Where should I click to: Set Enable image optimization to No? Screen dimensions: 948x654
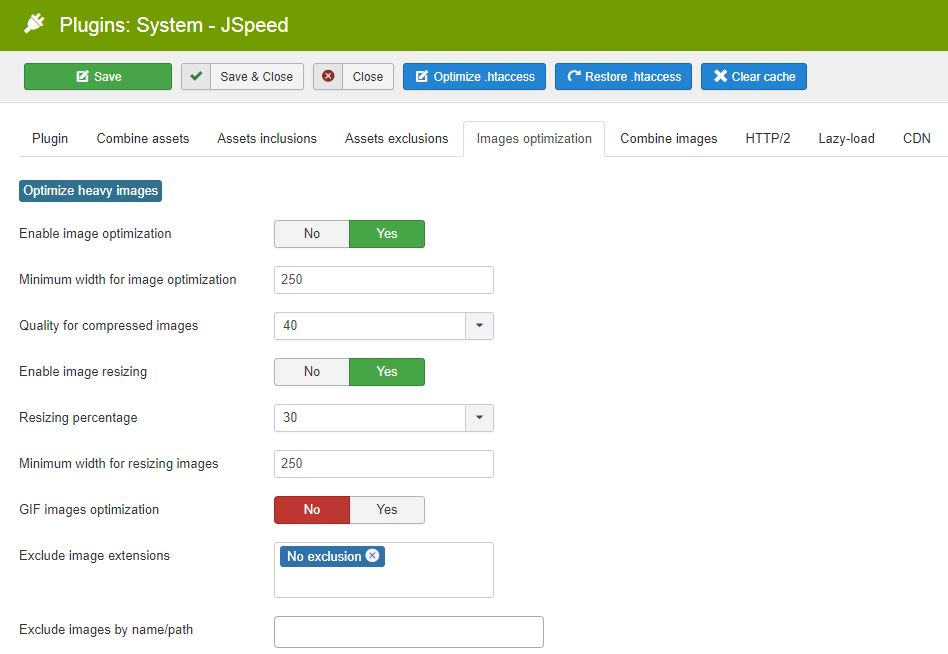pyautogui.click(x=312, y=234)
